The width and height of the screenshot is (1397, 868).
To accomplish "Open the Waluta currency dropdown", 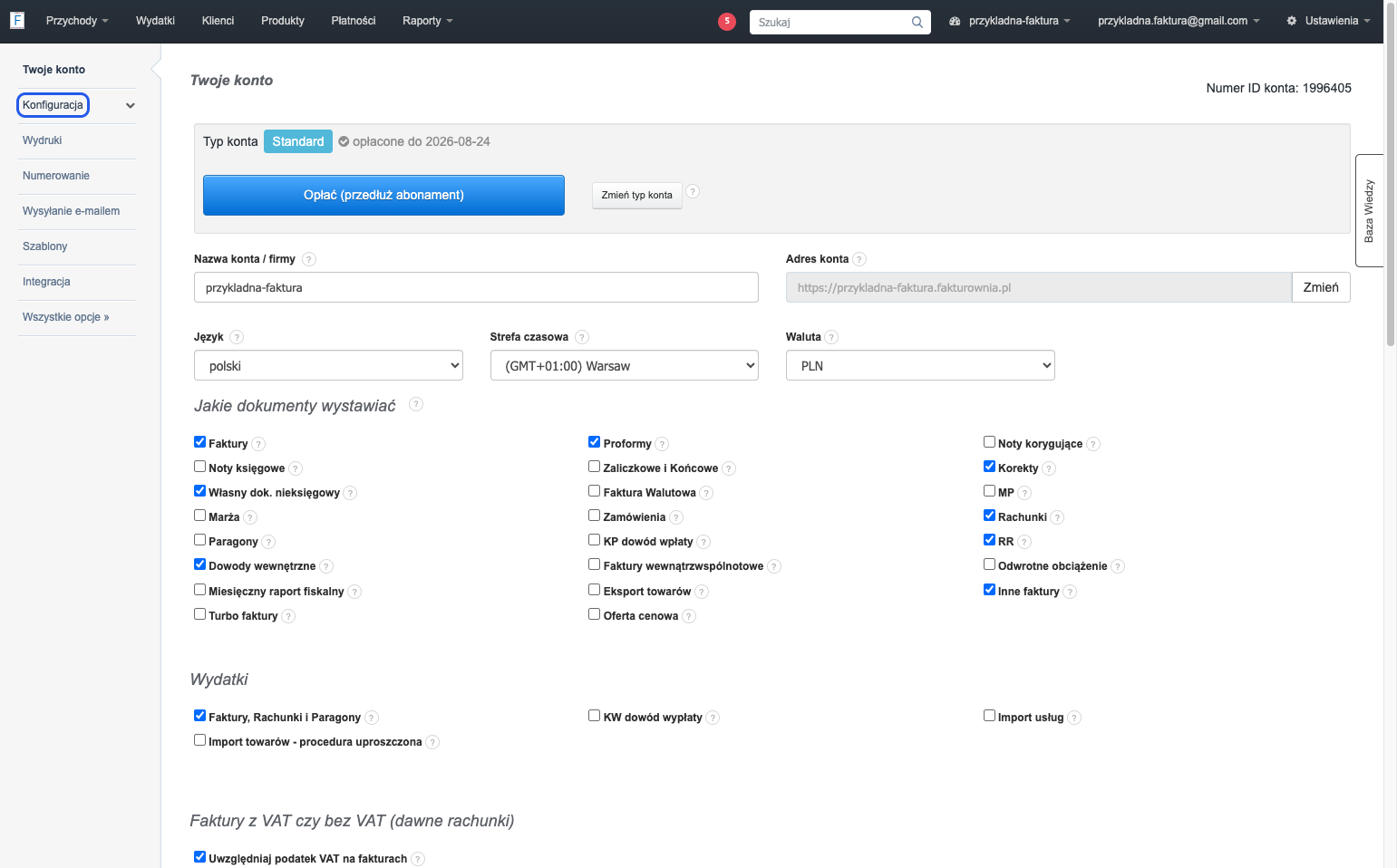I will 920,365.
